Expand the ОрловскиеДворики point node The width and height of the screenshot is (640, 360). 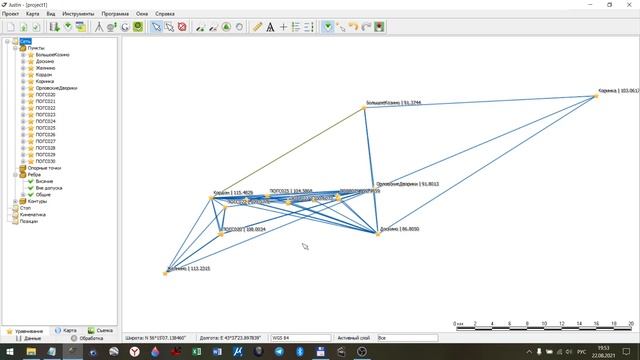pyautogui.click(x=23, y=88)
